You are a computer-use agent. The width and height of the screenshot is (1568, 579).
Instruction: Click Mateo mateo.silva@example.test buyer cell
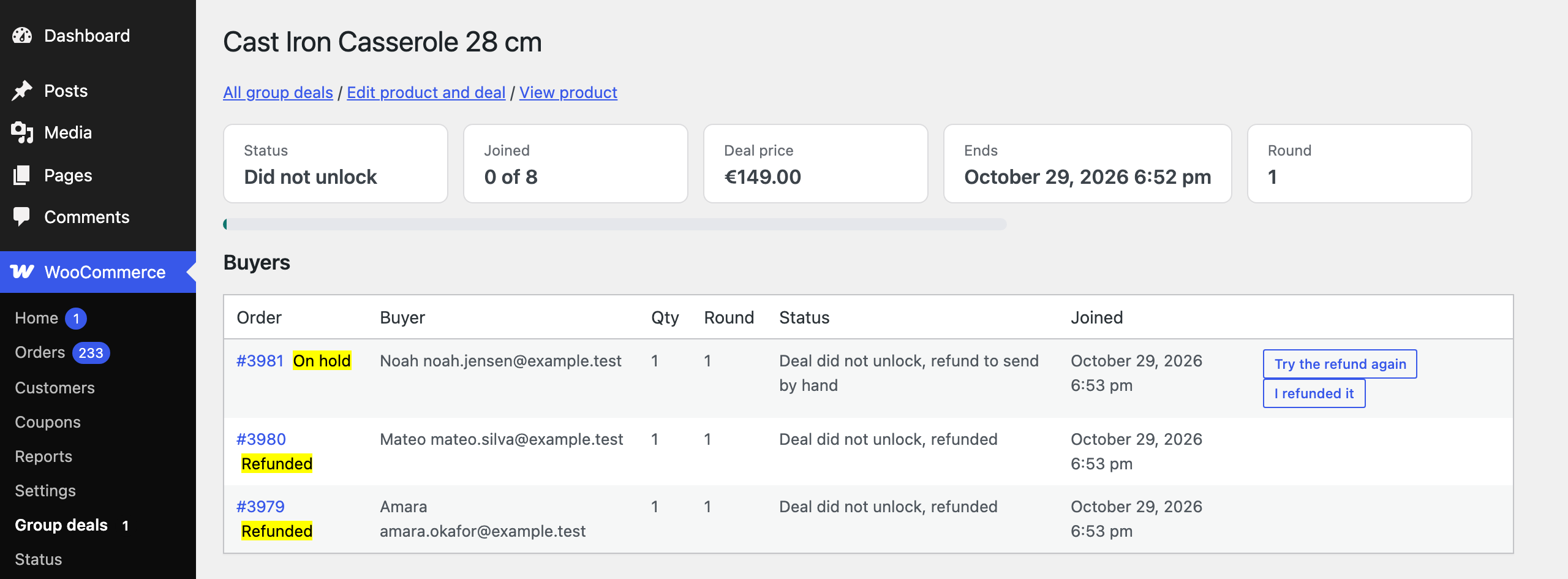502,439
